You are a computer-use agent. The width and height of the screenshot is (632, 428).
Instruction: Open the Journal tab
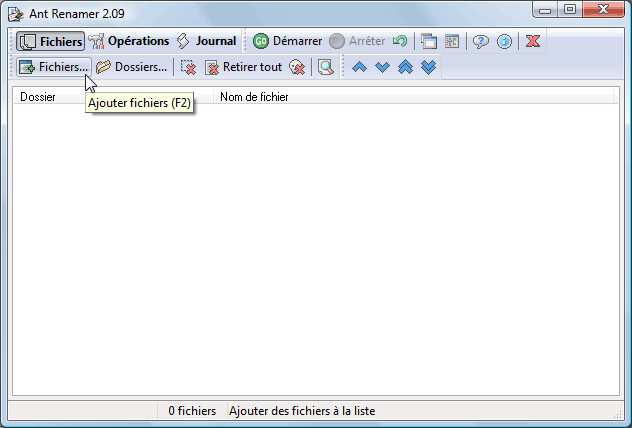(x=207, y=41)
